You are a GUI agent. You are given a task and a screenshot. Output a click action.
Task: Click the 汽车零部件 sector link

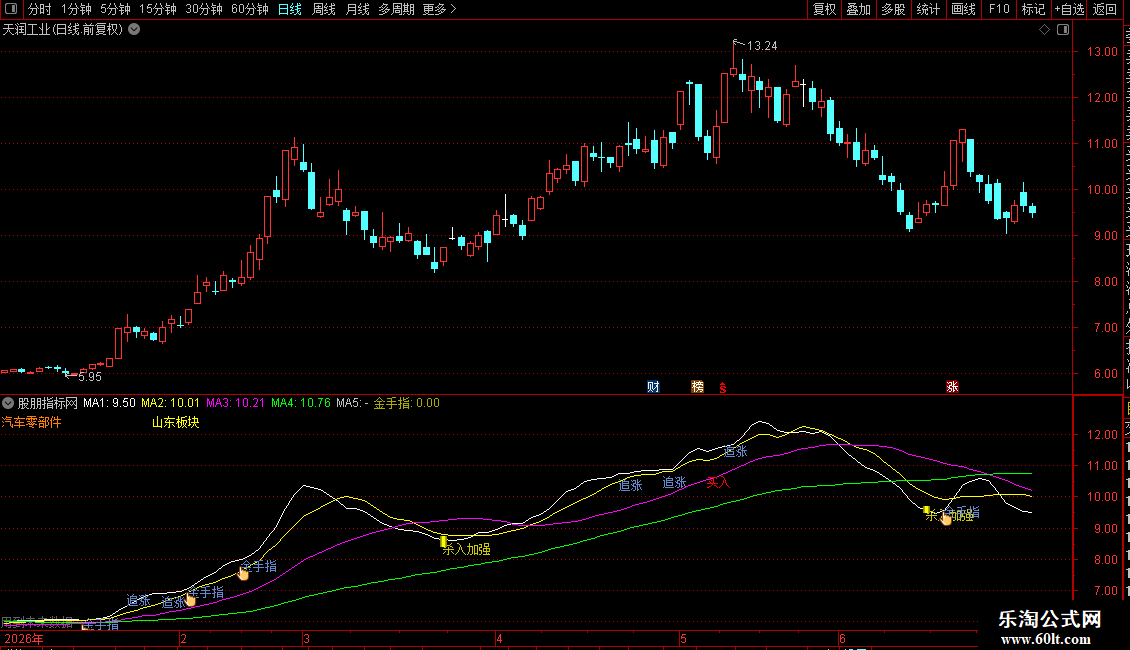pos(32,422)
